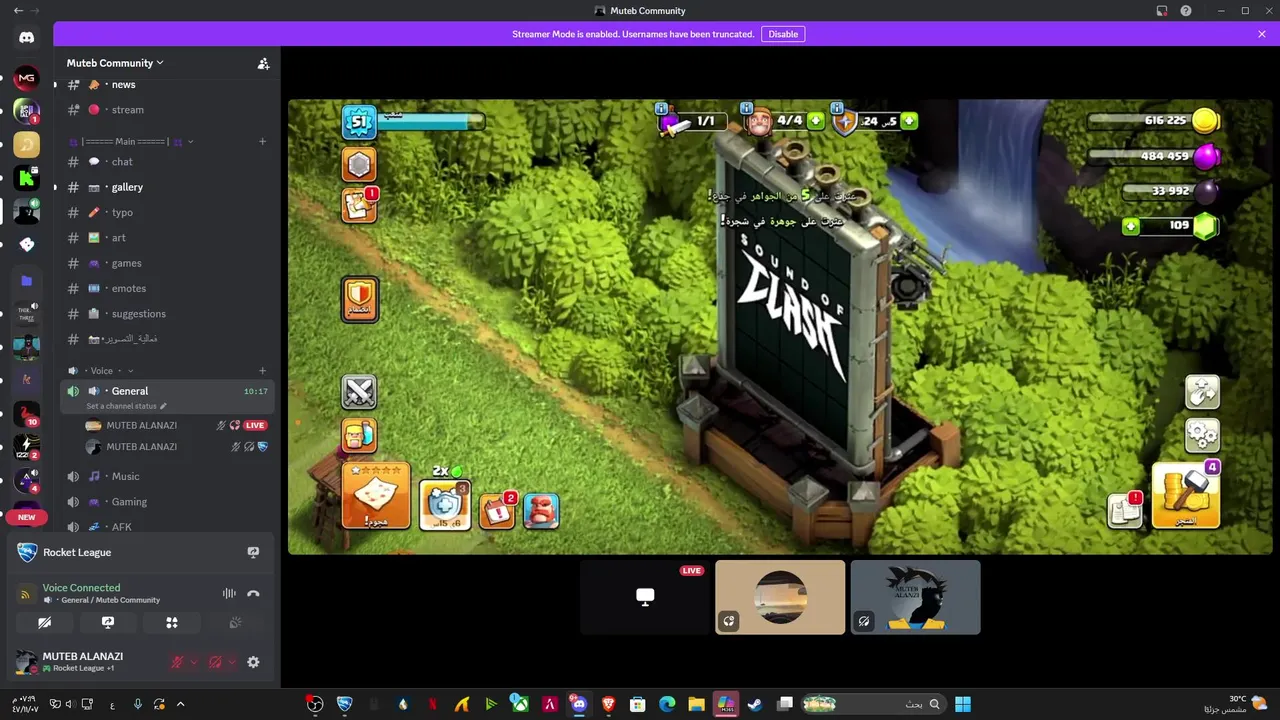Screen dimensions: 1280x720
Task: Open MUTEB ALANAZI user profile avatar
Action: [x=26, y=662]
